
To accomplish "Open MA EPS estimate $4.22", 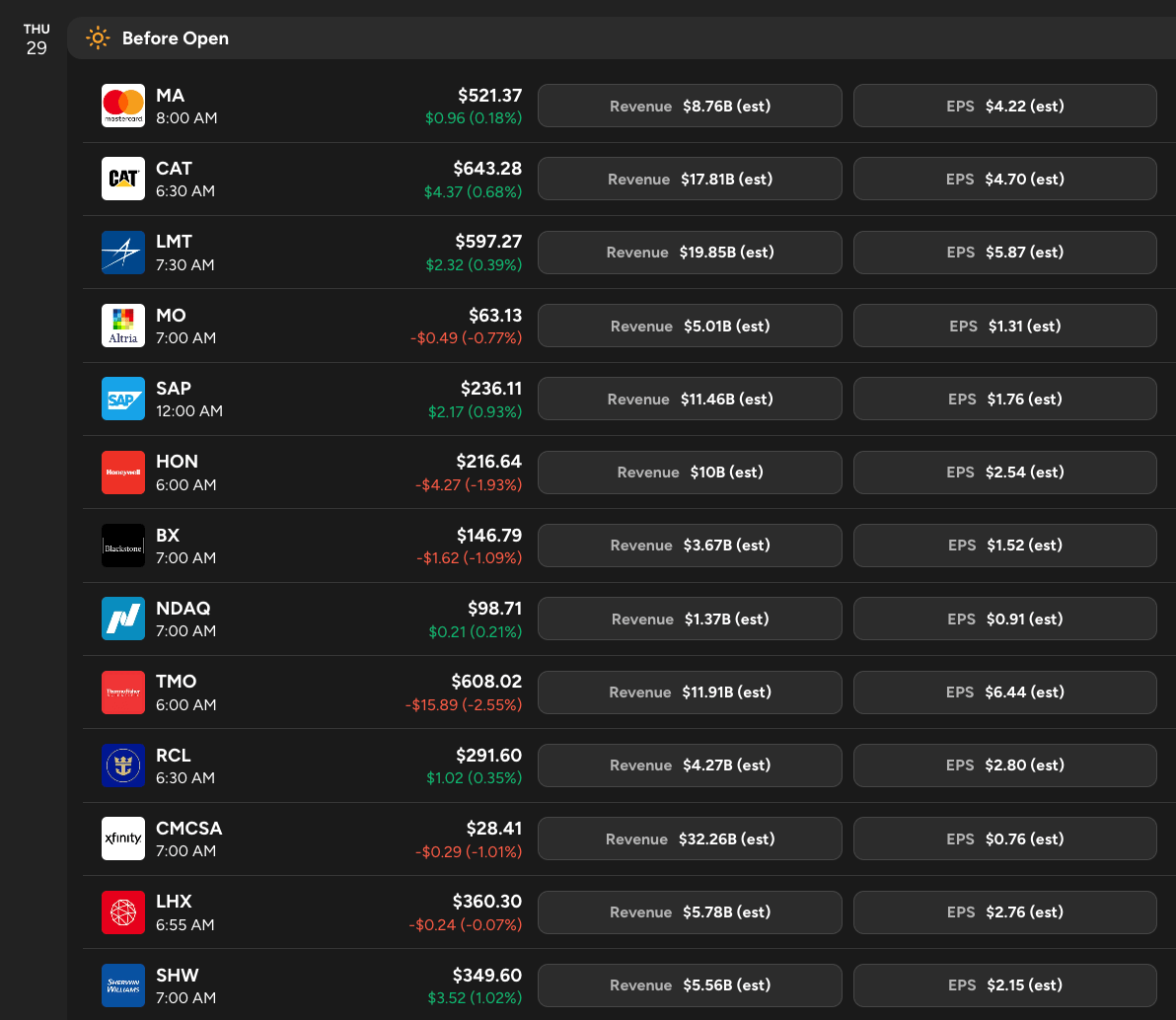I will pyautogui.click(x=1005, y=106).
